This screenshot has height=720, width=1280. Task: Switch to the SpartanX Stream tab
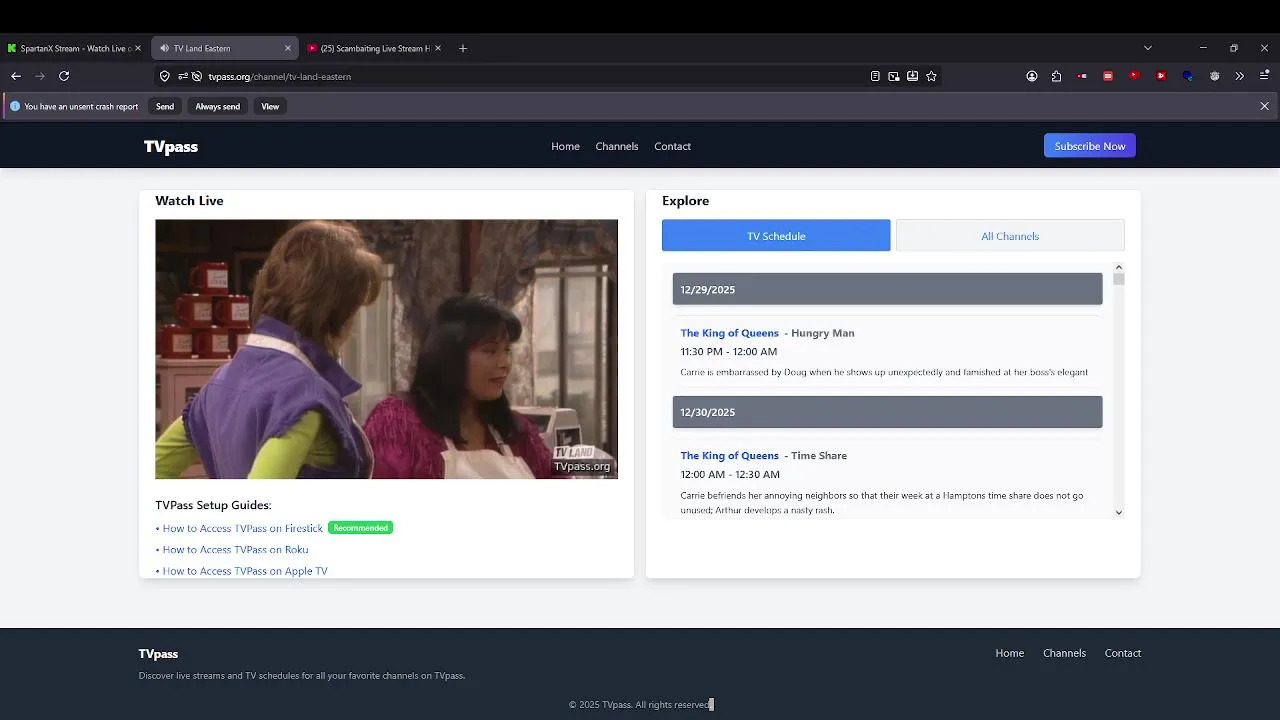point(74,48)
